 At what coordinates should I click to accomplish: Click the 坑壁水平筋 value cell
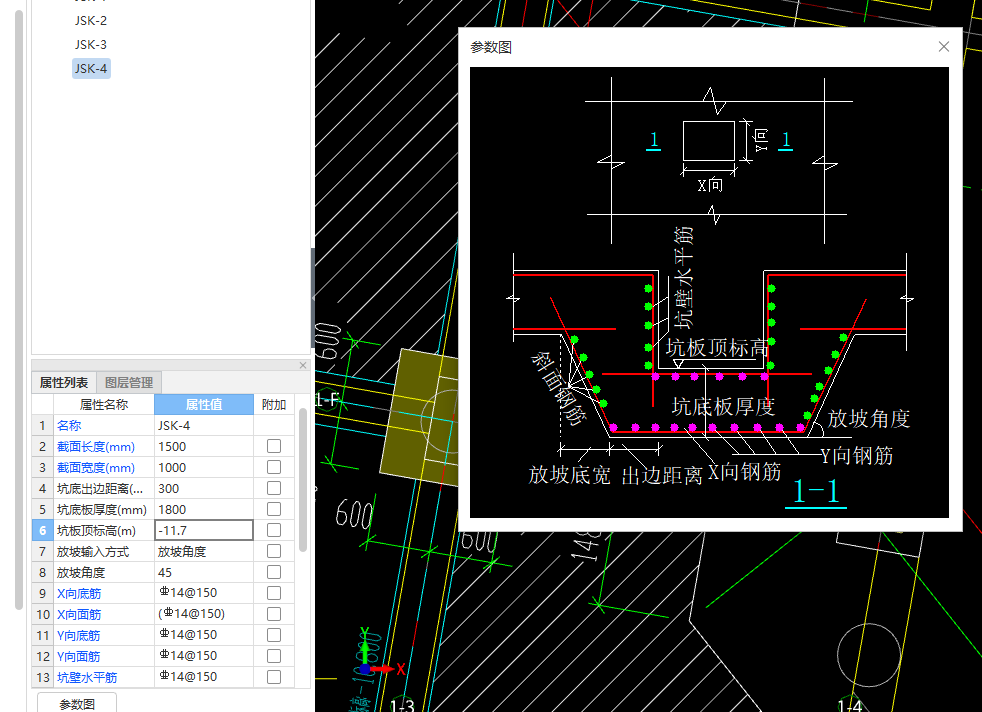204,677
